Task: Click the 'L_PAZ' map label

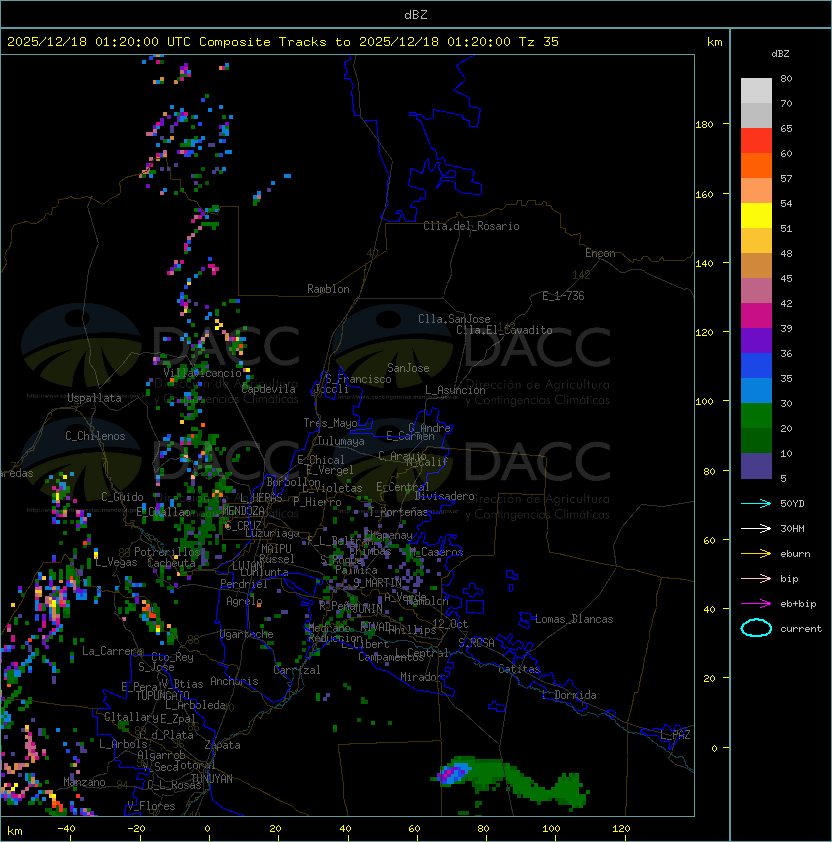Action: point(675,735)
